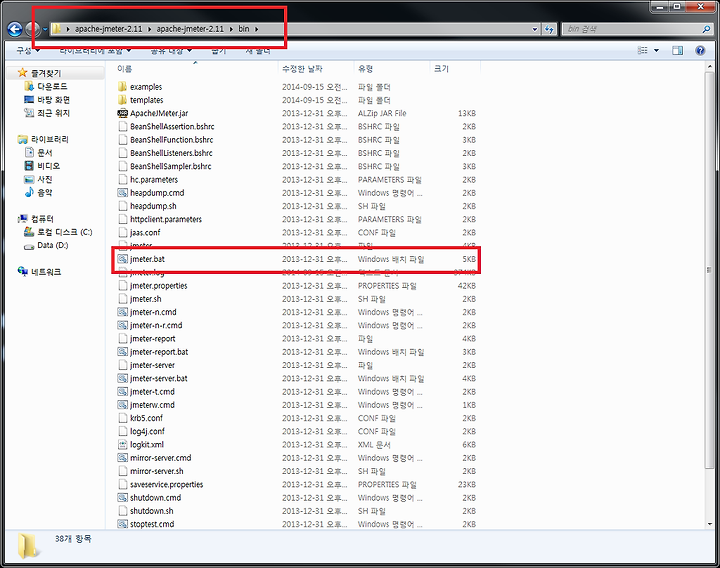Screen dimensions: 720x568
Task: Select the jmeterw.cmd file icon
Action: tap(122, 405)
